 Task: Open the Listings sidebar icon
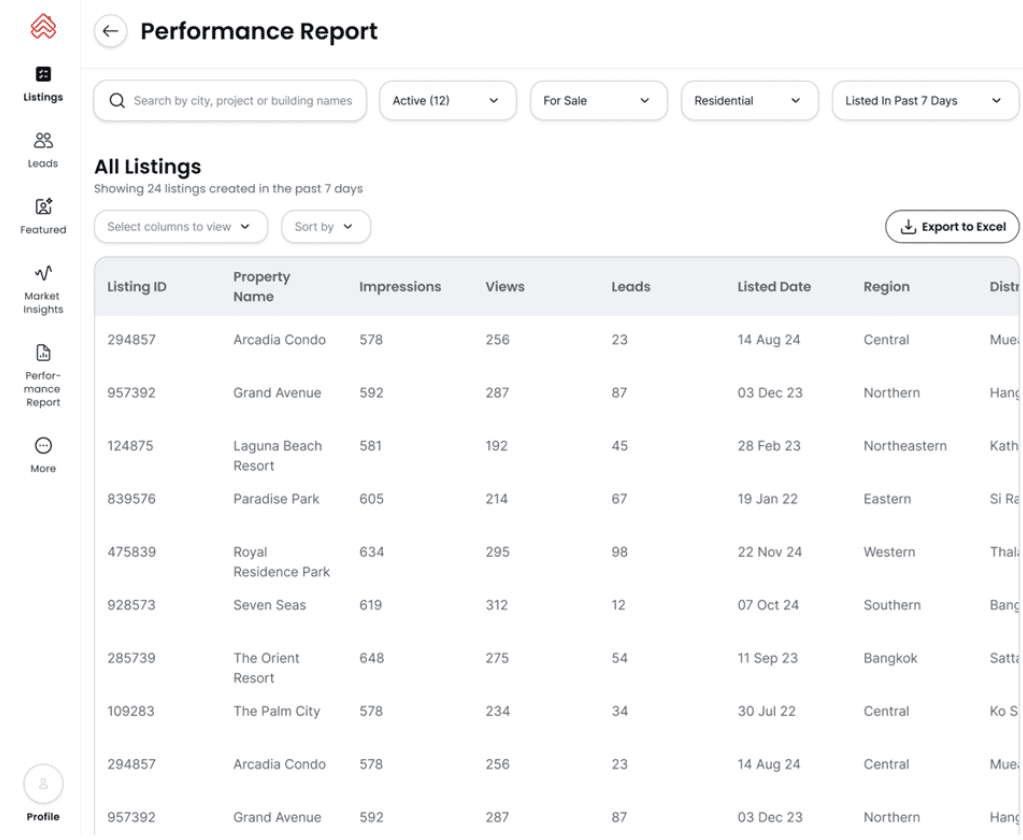43,74
